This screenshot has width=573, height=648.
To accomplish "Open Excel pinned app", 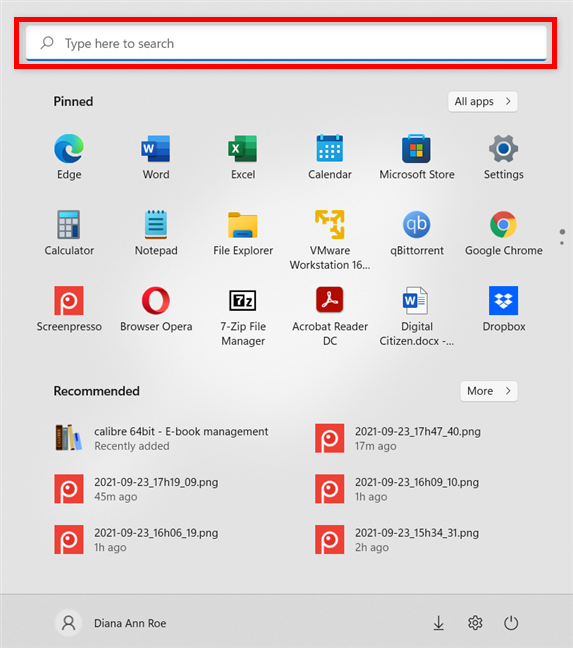I will (x=243, y=157).
